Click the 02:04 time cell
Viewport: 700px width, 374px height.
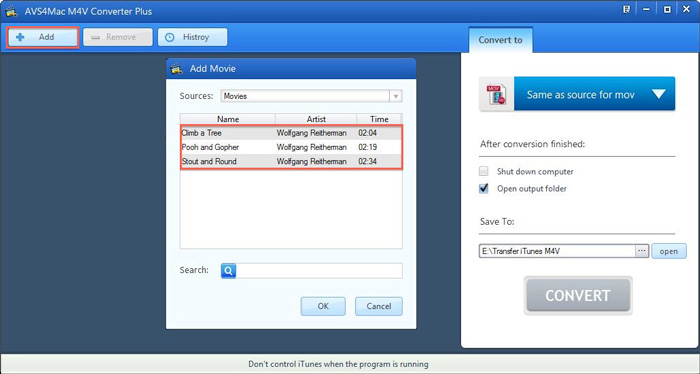(x=367, y=133)
